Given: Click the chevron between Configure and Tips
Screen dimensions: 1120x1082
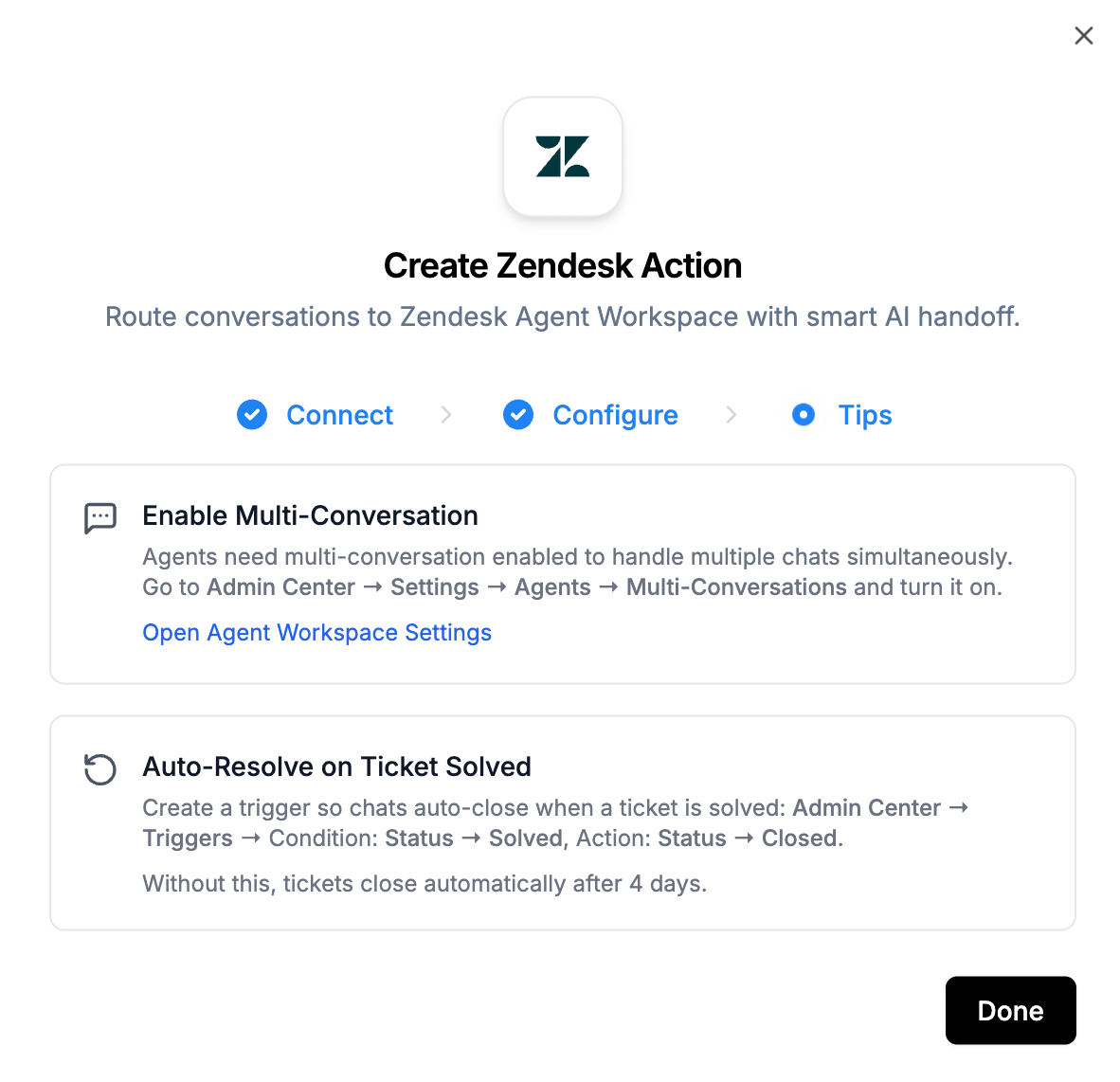Looking at the screenshot, I should (x=732, y=415).
